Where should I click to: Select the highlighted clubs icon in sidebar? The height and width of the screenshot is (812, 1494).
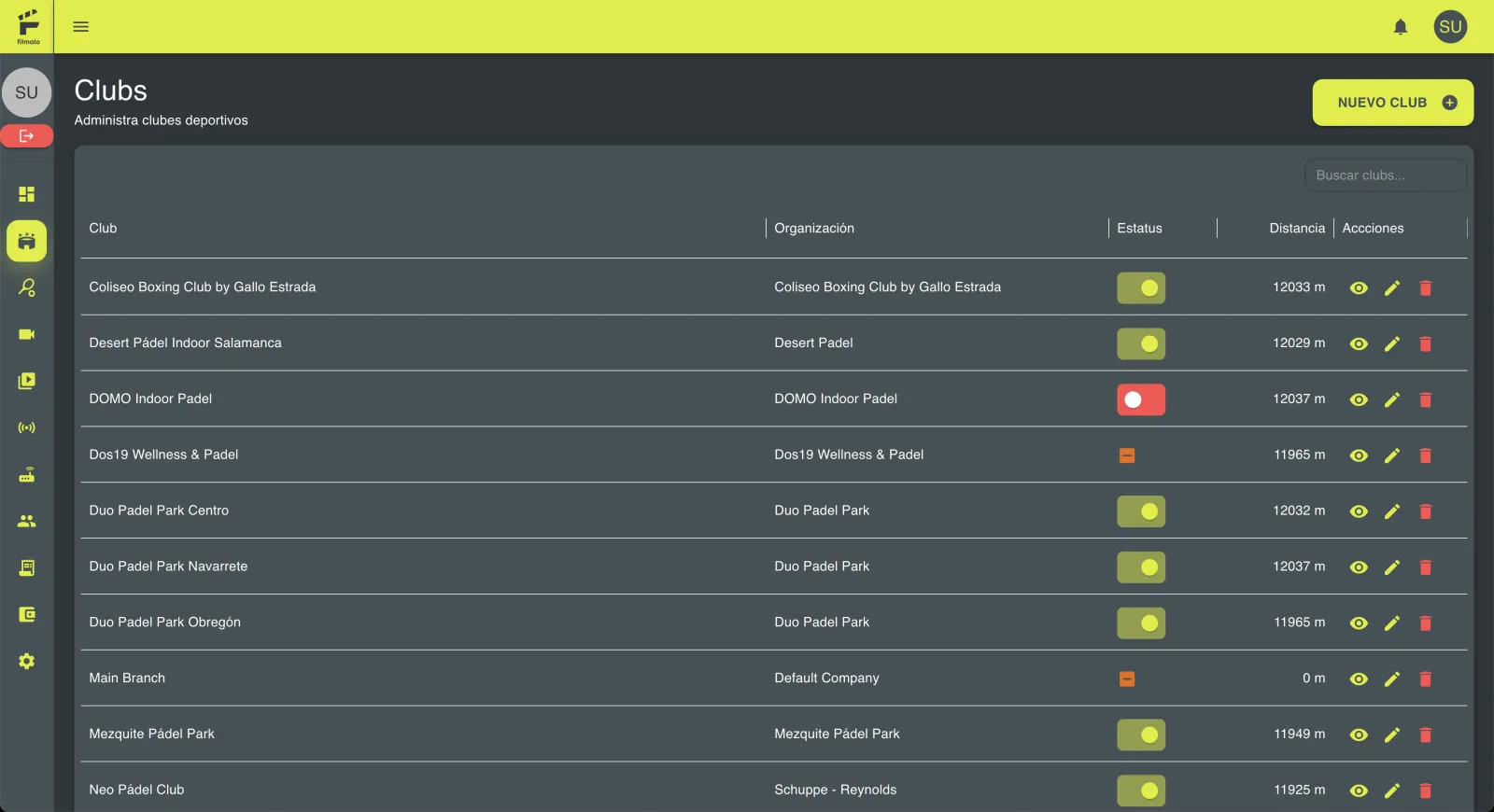coord(27,241)
